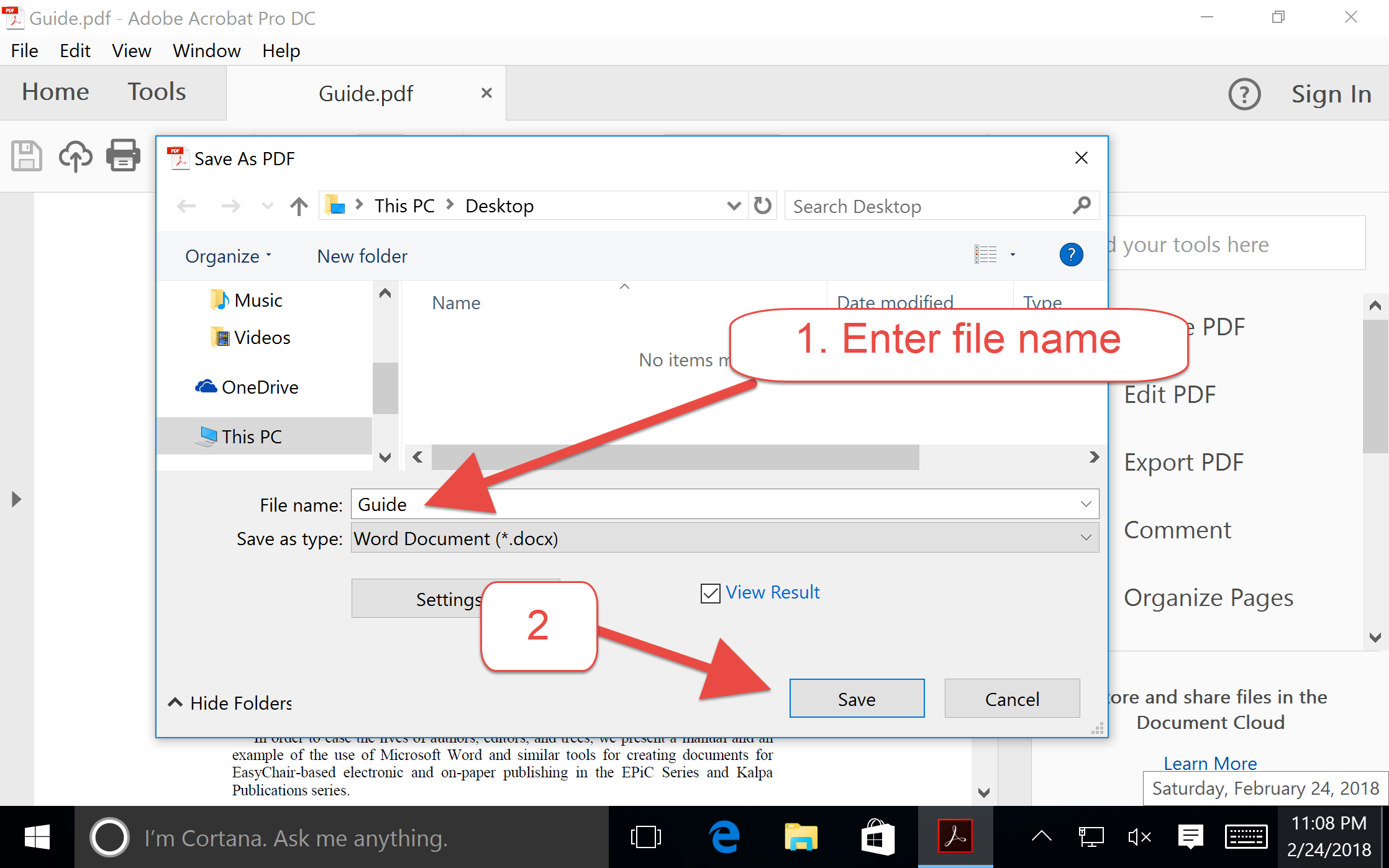Open the View menu
Image resolution: width=1389 pixels, height=868 pixels.
tap(131, 50)
